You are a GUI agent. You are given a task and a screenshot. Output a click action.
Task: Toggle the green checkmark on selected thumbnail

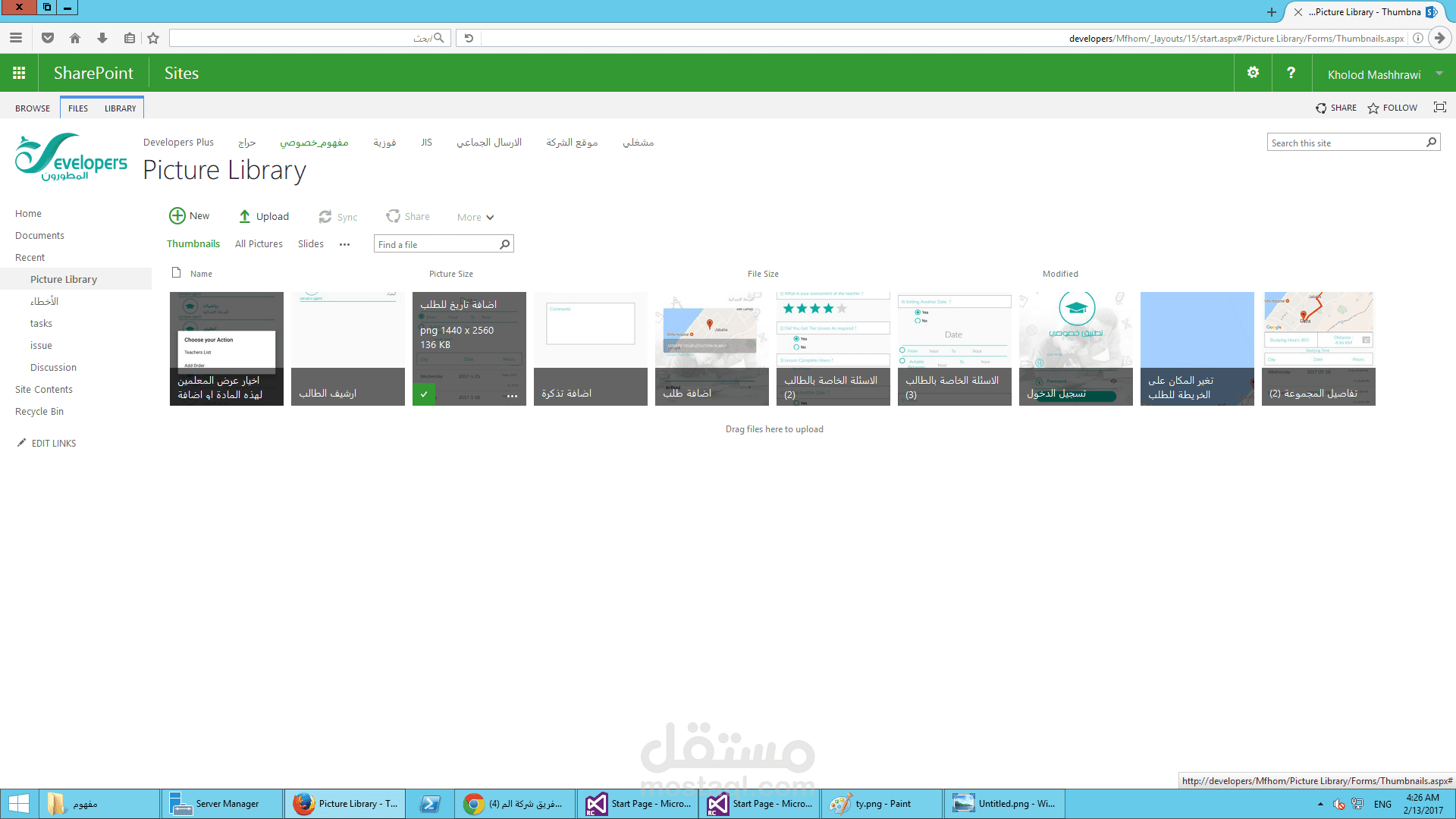(424, 394)
